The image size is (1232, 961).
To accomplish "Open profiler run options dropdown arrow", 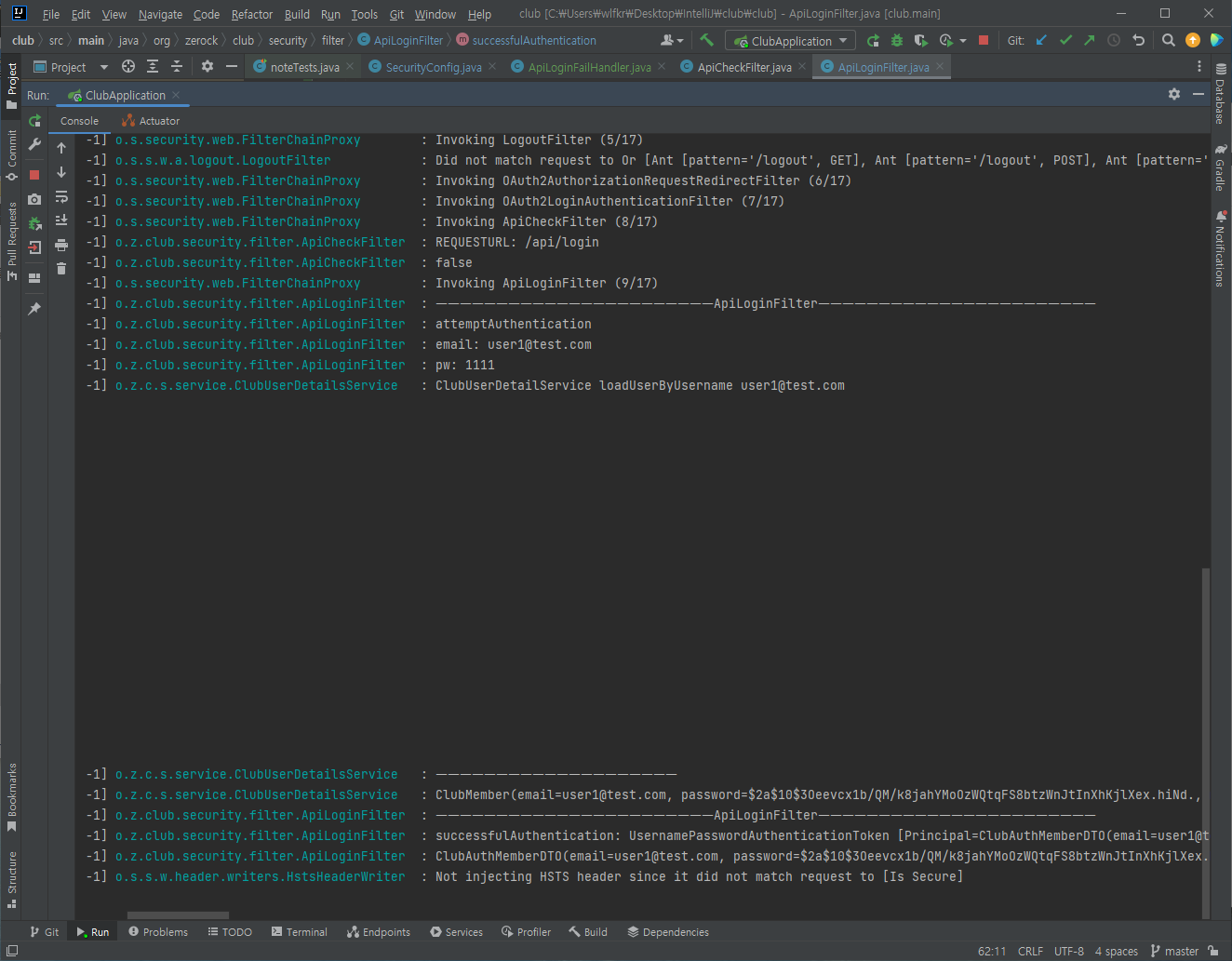I will coord(963,40).
